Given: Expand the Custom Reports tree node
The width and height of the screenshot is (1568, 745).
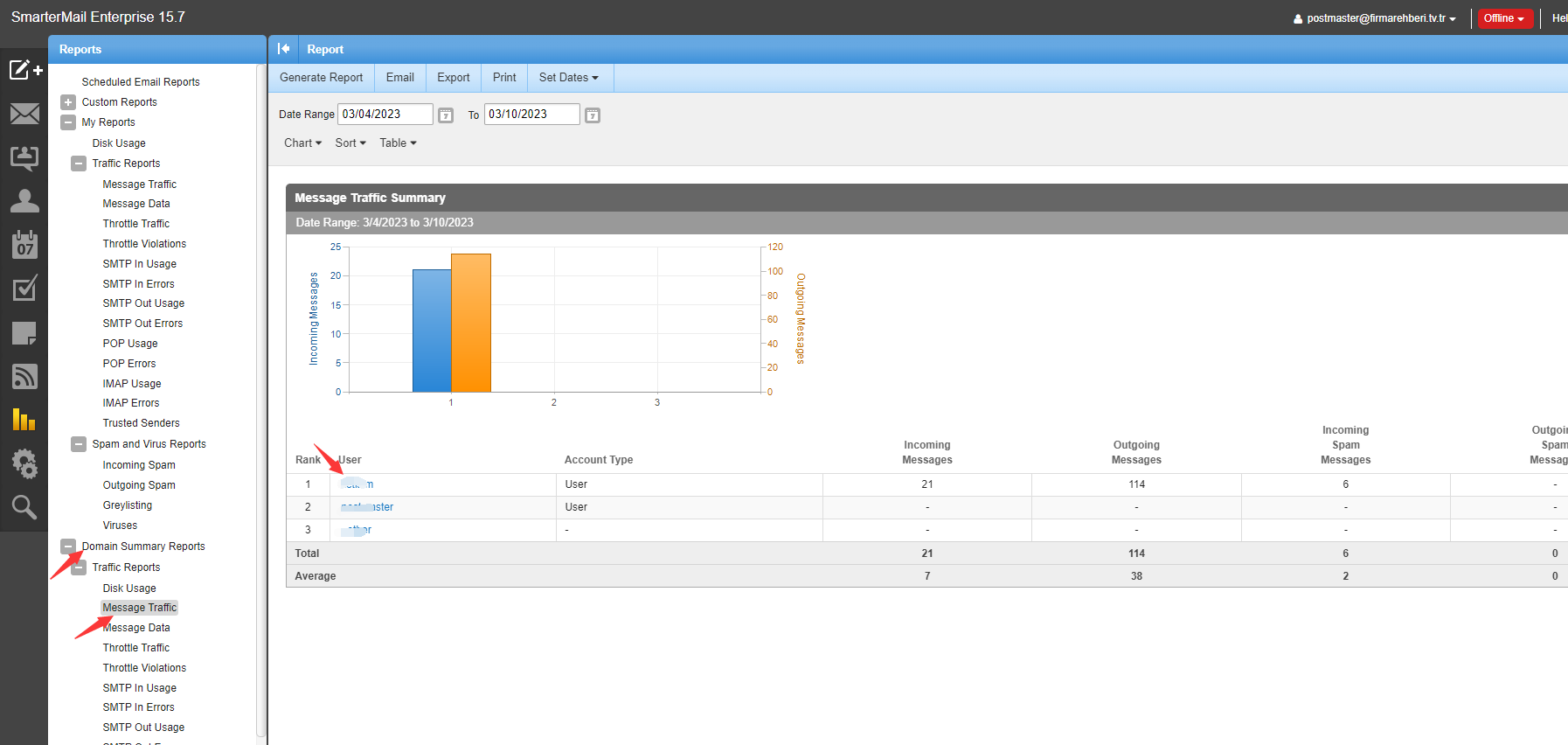Looking at the screenshot, I should [68, 102].
